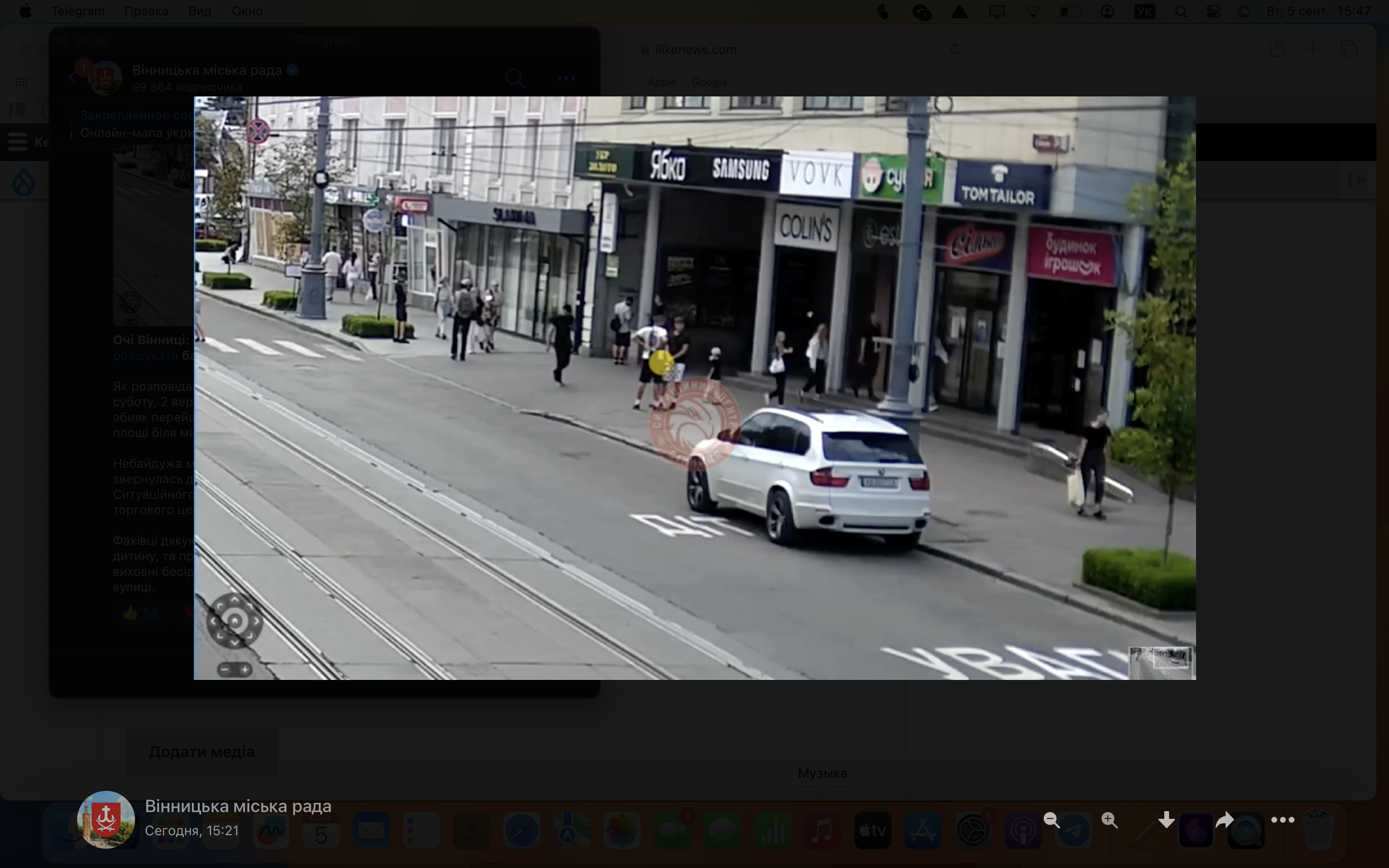Click the Вінницька міська рада avatar in viewer
The image size is (1389, 868).
pos(106,820)
